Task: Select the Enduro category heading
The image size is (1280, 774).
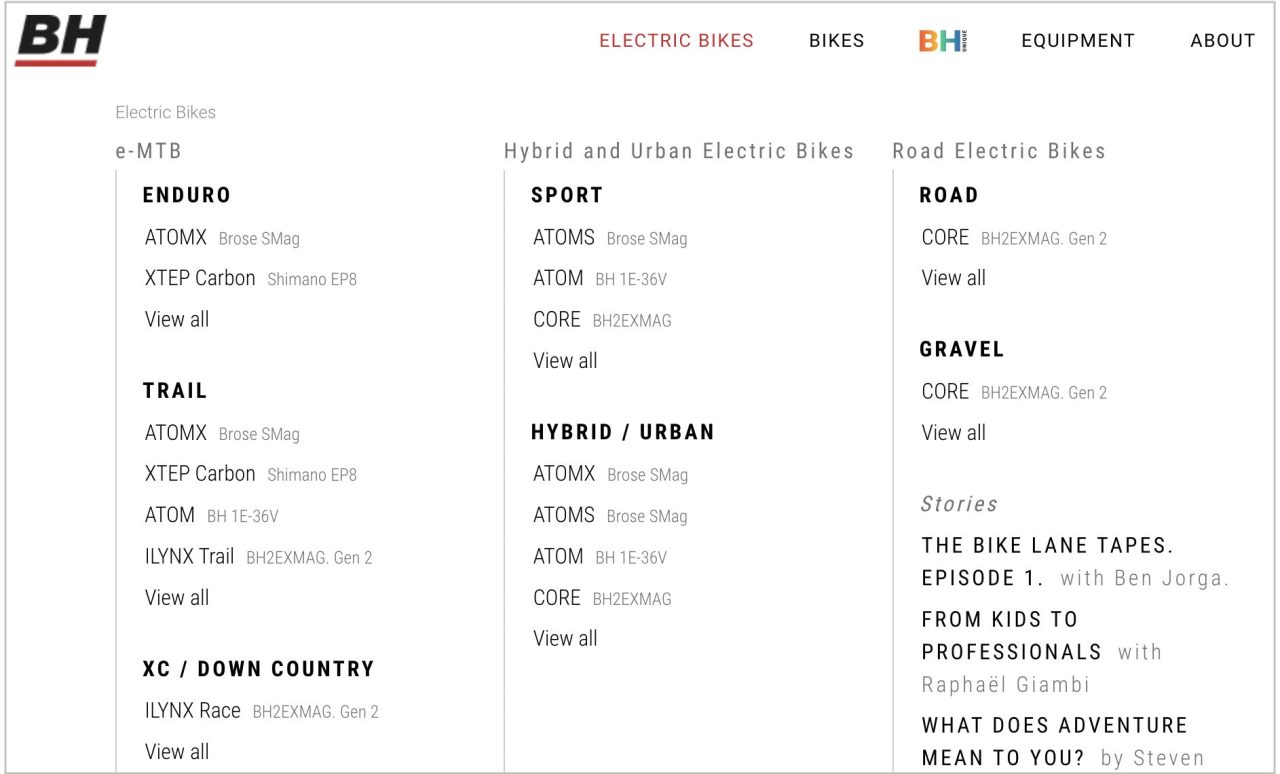Action: 187,195
